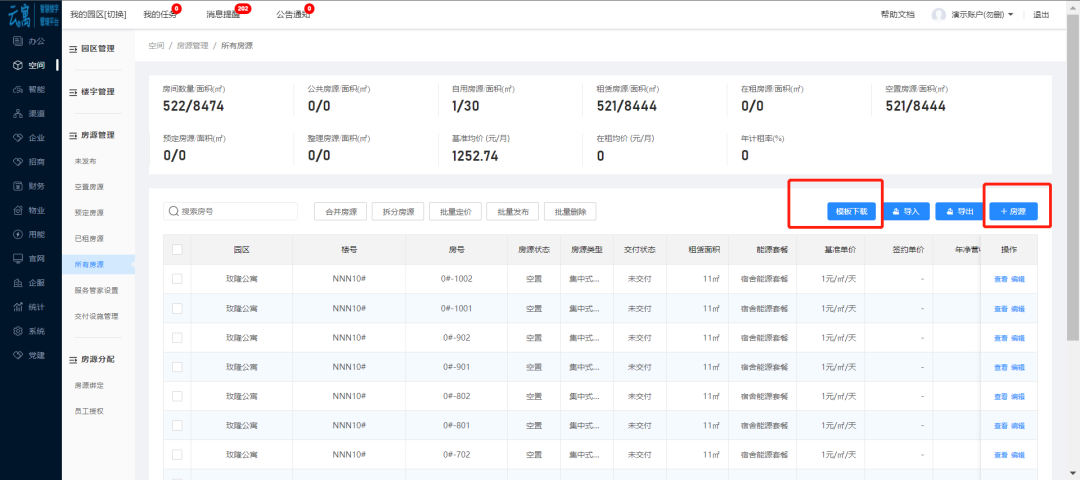Open the 统计 sidebar module
Viewport: 1080px width, 480px height.
tap(30, 307)
